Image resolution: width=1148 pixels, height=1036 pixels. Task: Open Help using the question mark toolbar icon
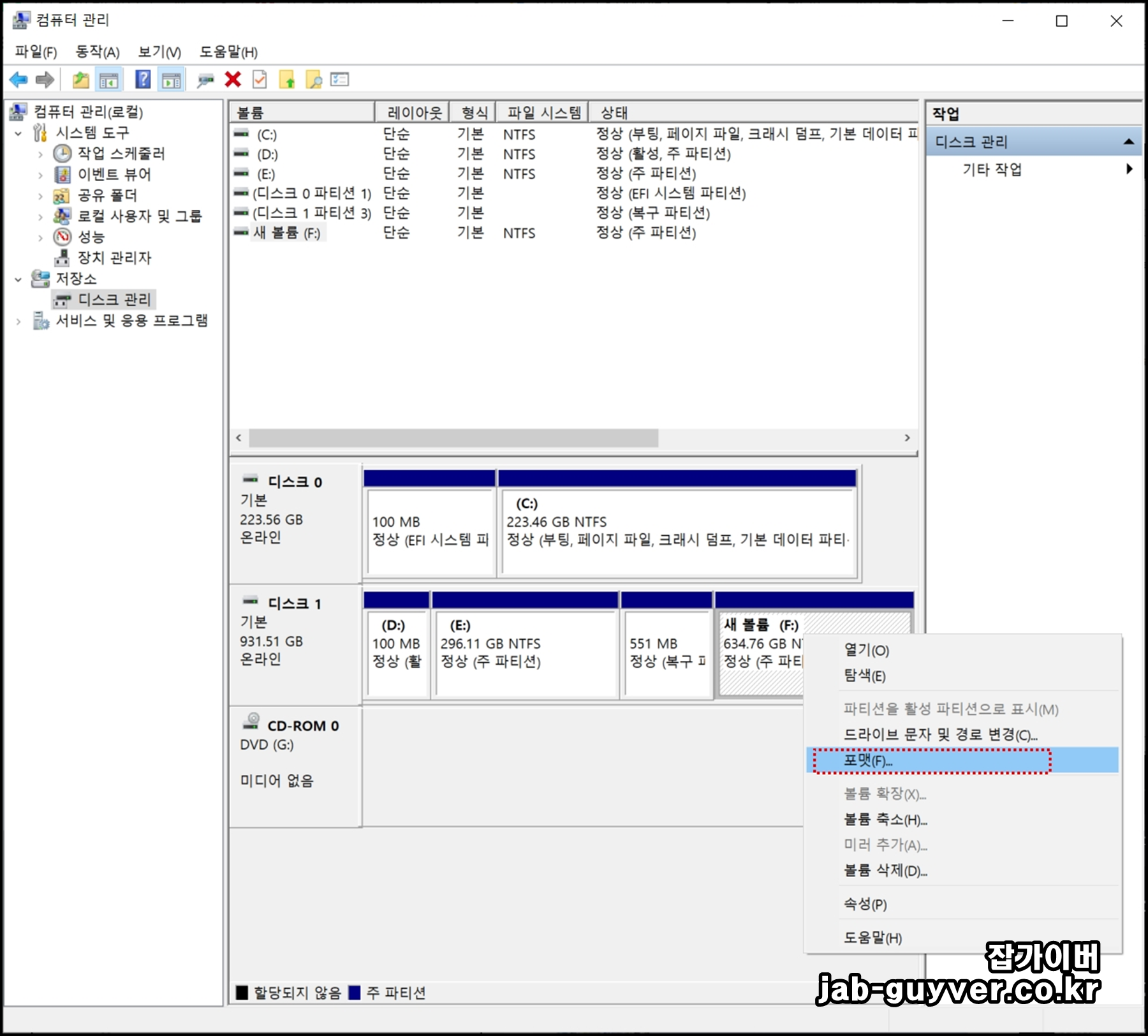pyautogui.click(x=143, y=80)
